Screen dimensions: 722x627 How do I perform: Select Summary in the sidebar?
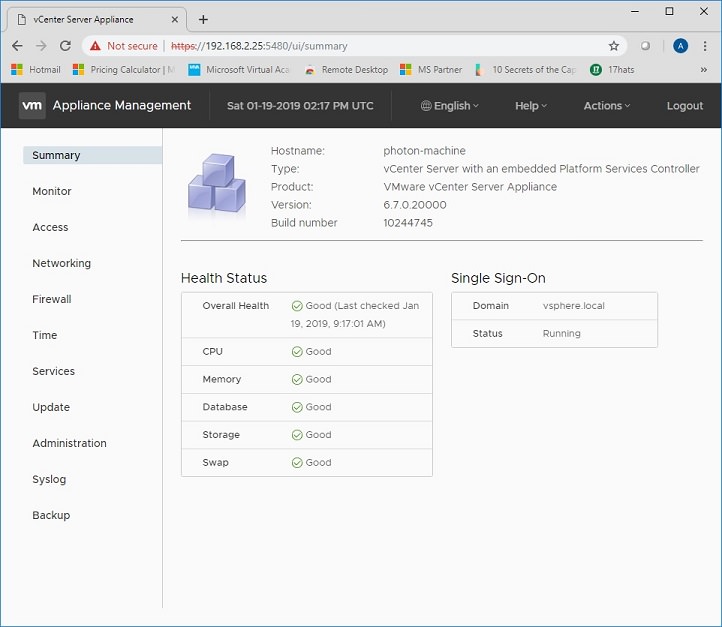coord(93,155)
